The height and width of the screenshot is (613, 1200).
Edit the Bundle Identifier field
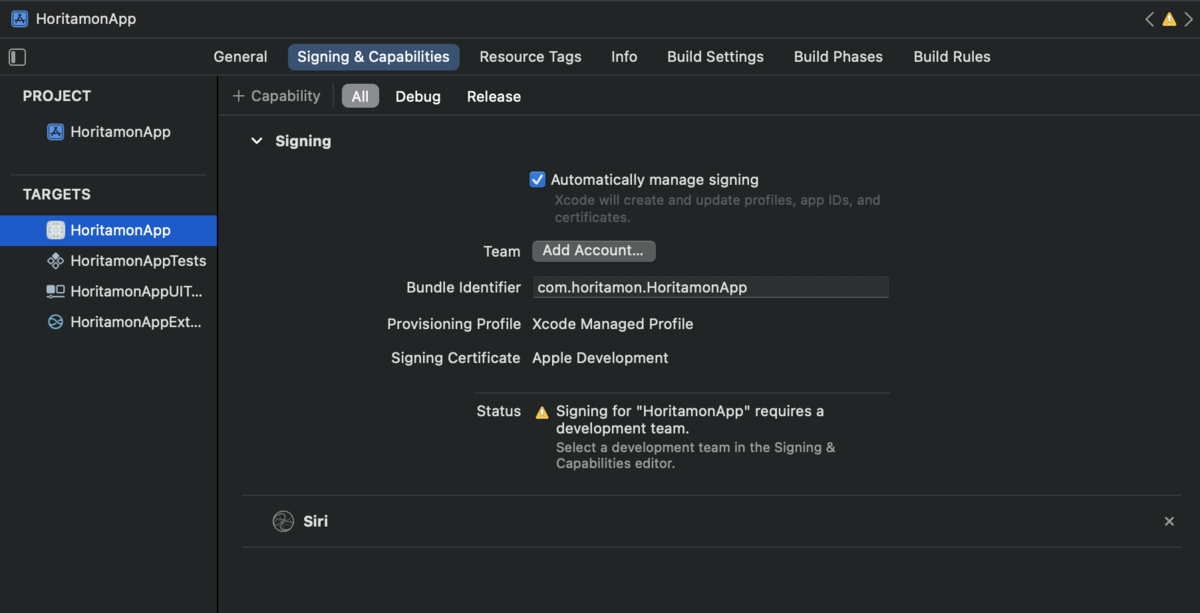(x=710, y=287)
